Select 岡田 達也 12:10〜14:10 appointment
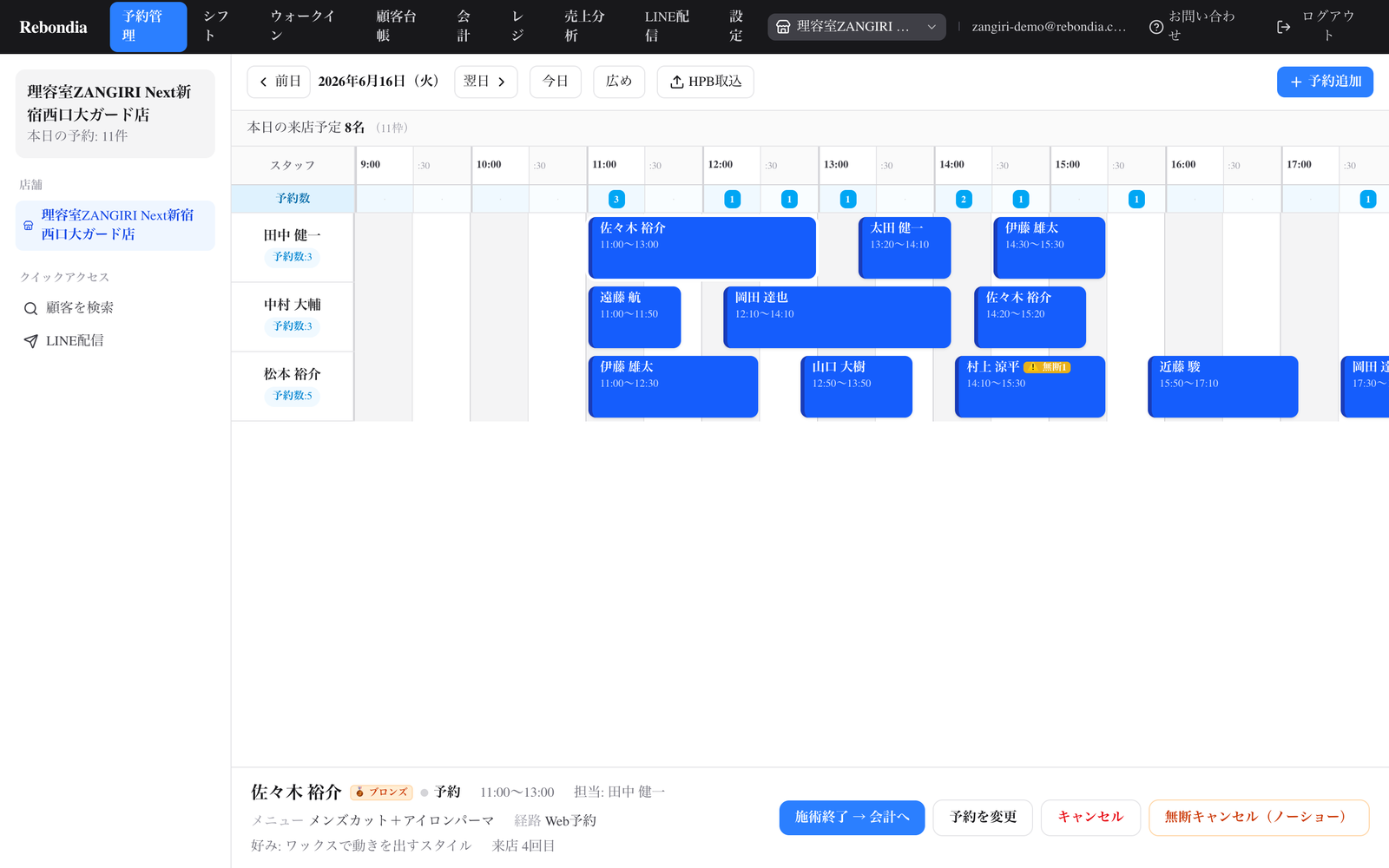 coord(837,318)
